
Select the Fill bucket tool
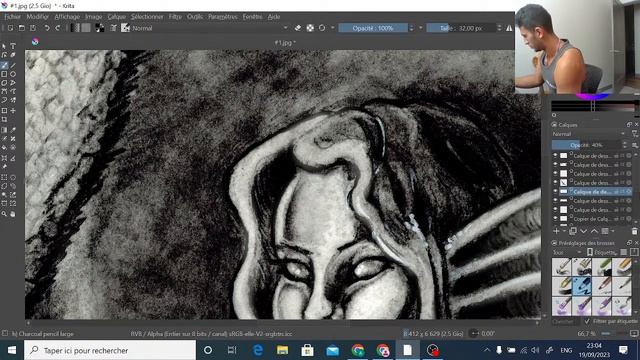click(x=4, y=147)
